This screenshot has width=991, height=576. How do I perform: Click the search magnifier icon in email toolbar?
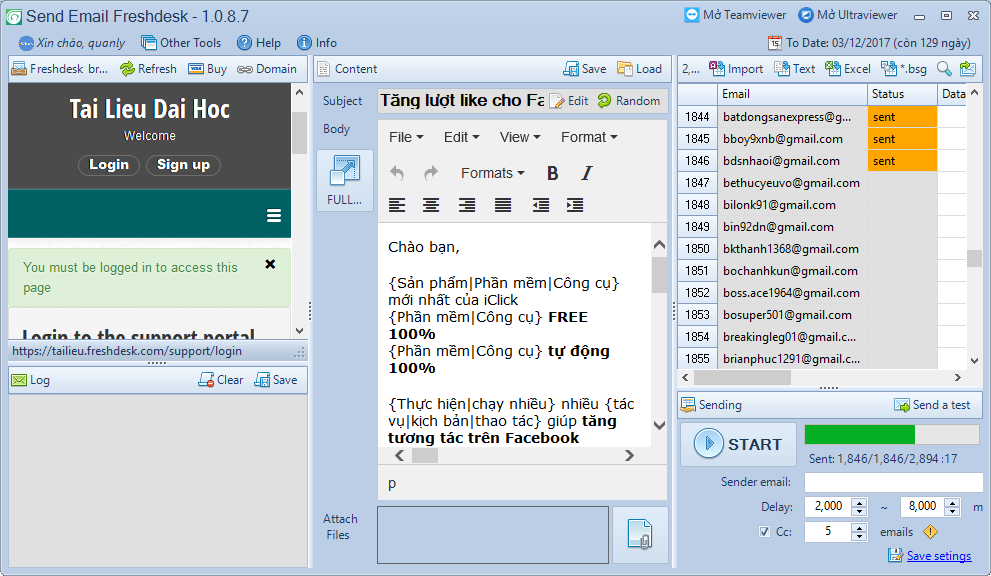pos(944,69)
